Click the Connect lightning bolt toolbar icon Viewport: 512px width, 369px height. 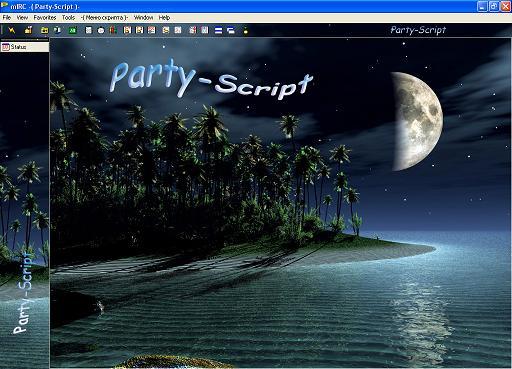[12, 30]
